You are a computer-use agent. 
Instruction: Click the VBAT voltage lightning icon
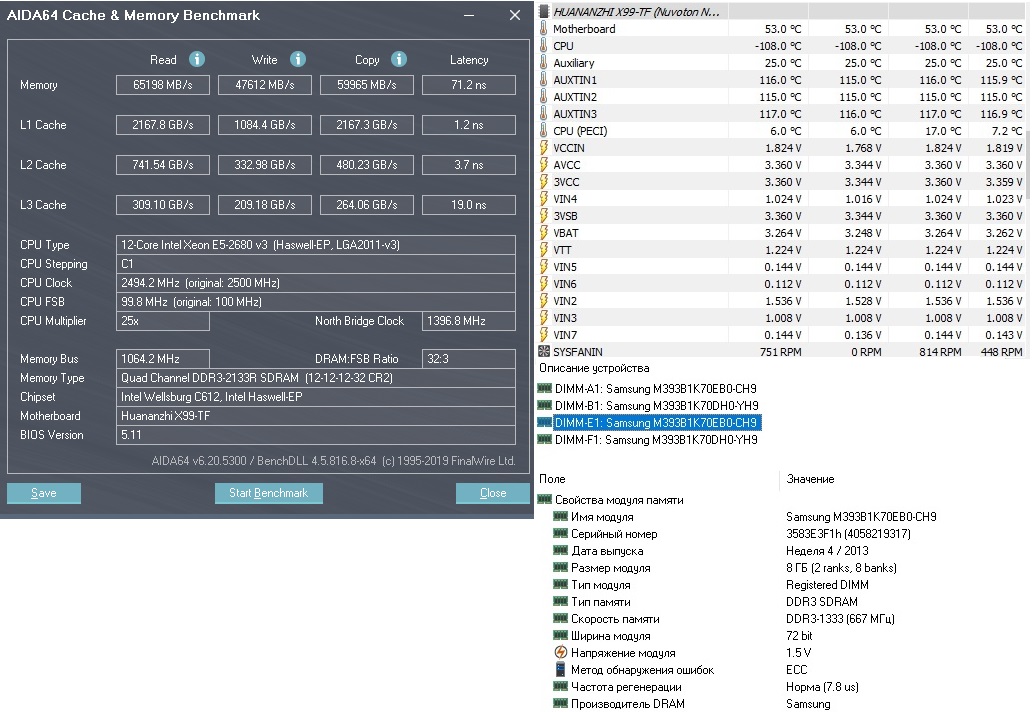point(544,232)
